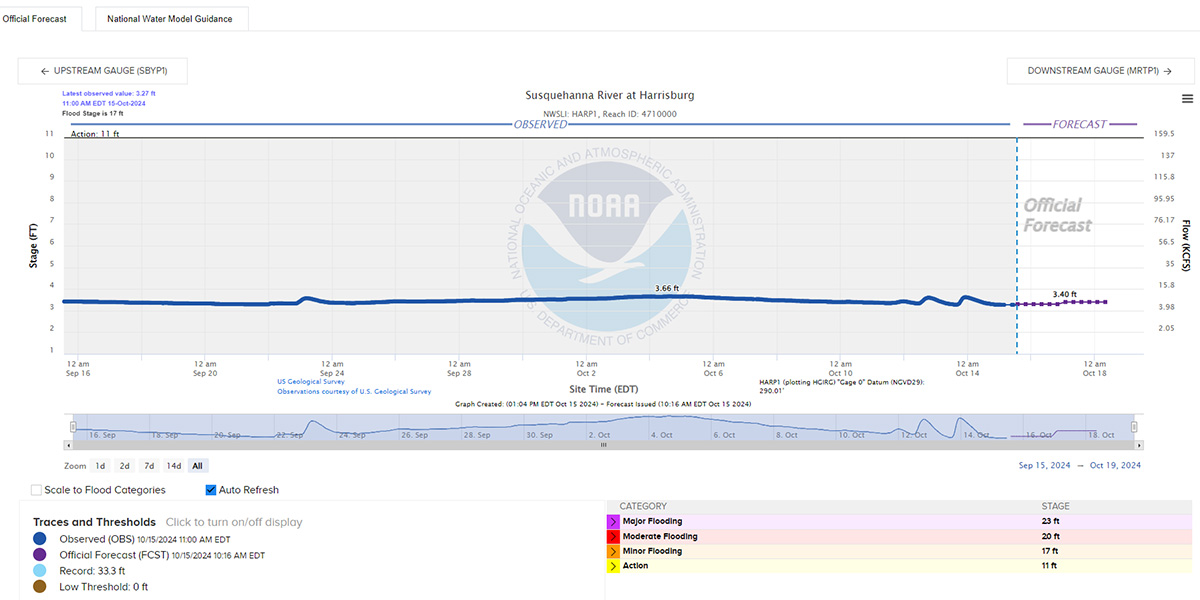Screen dimensions: 1200x600
Task: Click the Stage (FT) axis title
Action: [x=33, y=245]
